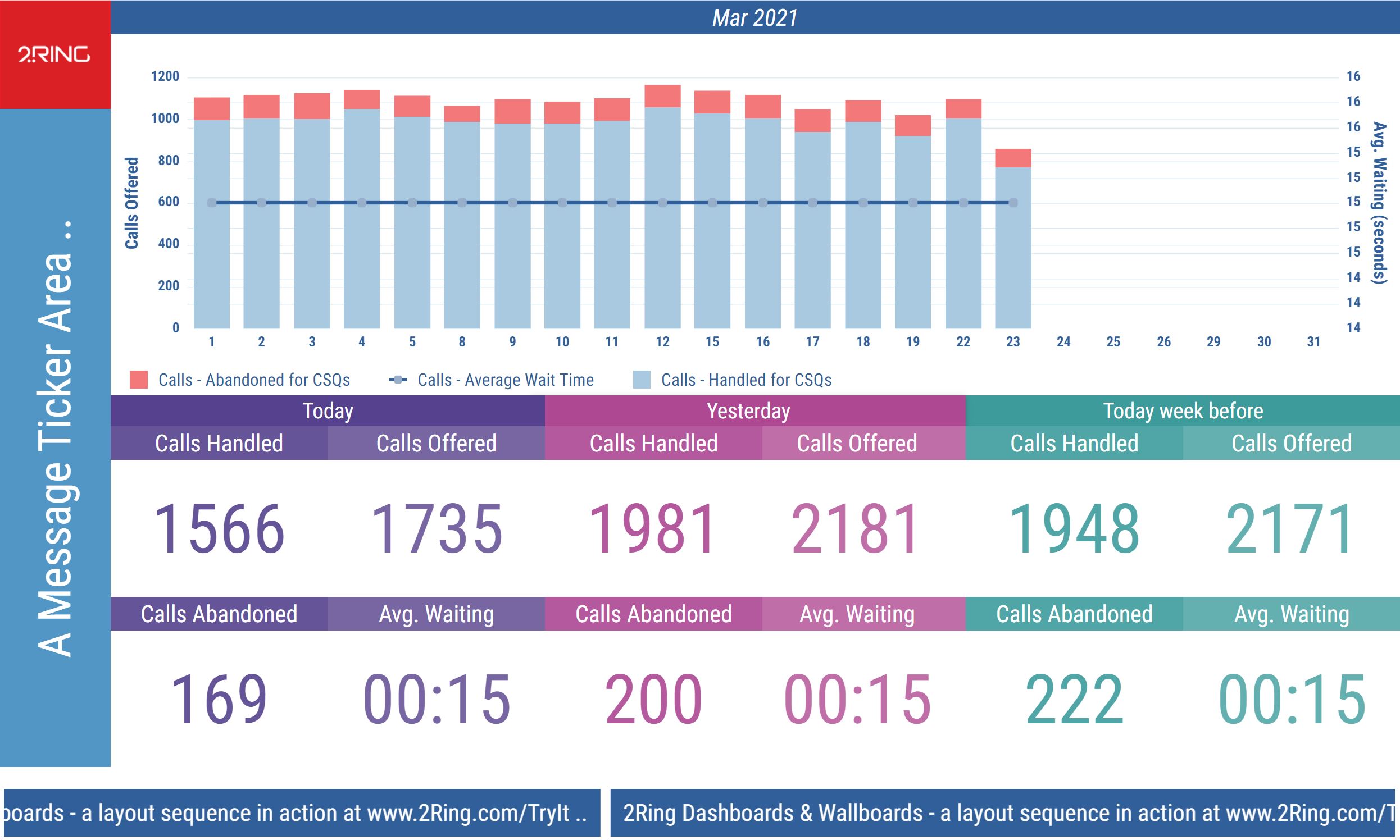
Task: Select the Today week before header
Action: point(1183,411)
